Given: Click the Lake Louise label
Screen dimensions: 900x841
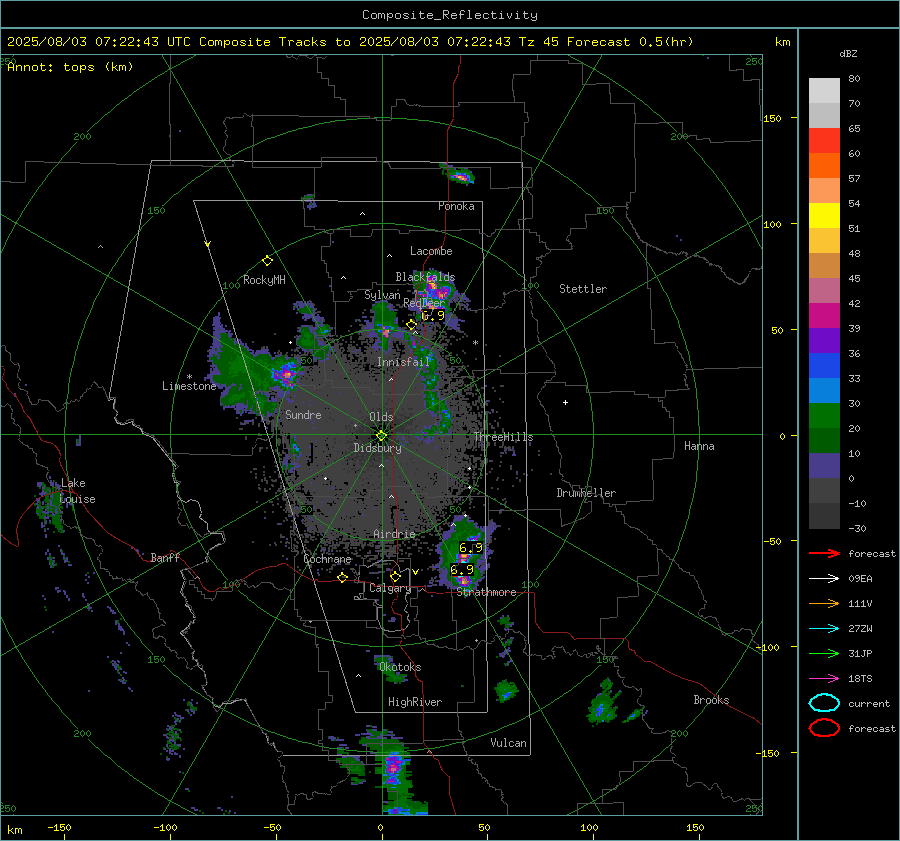Looking at the screenshot, I should tap(77, 491).
